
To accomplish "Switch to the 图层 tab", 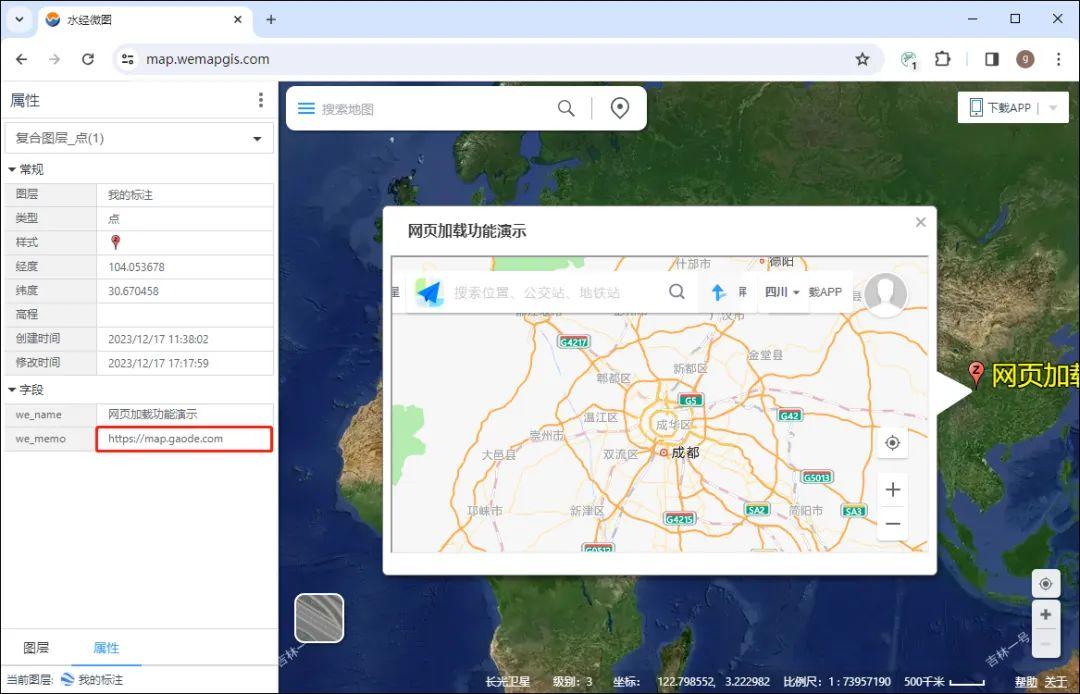I will coord(36,648).
